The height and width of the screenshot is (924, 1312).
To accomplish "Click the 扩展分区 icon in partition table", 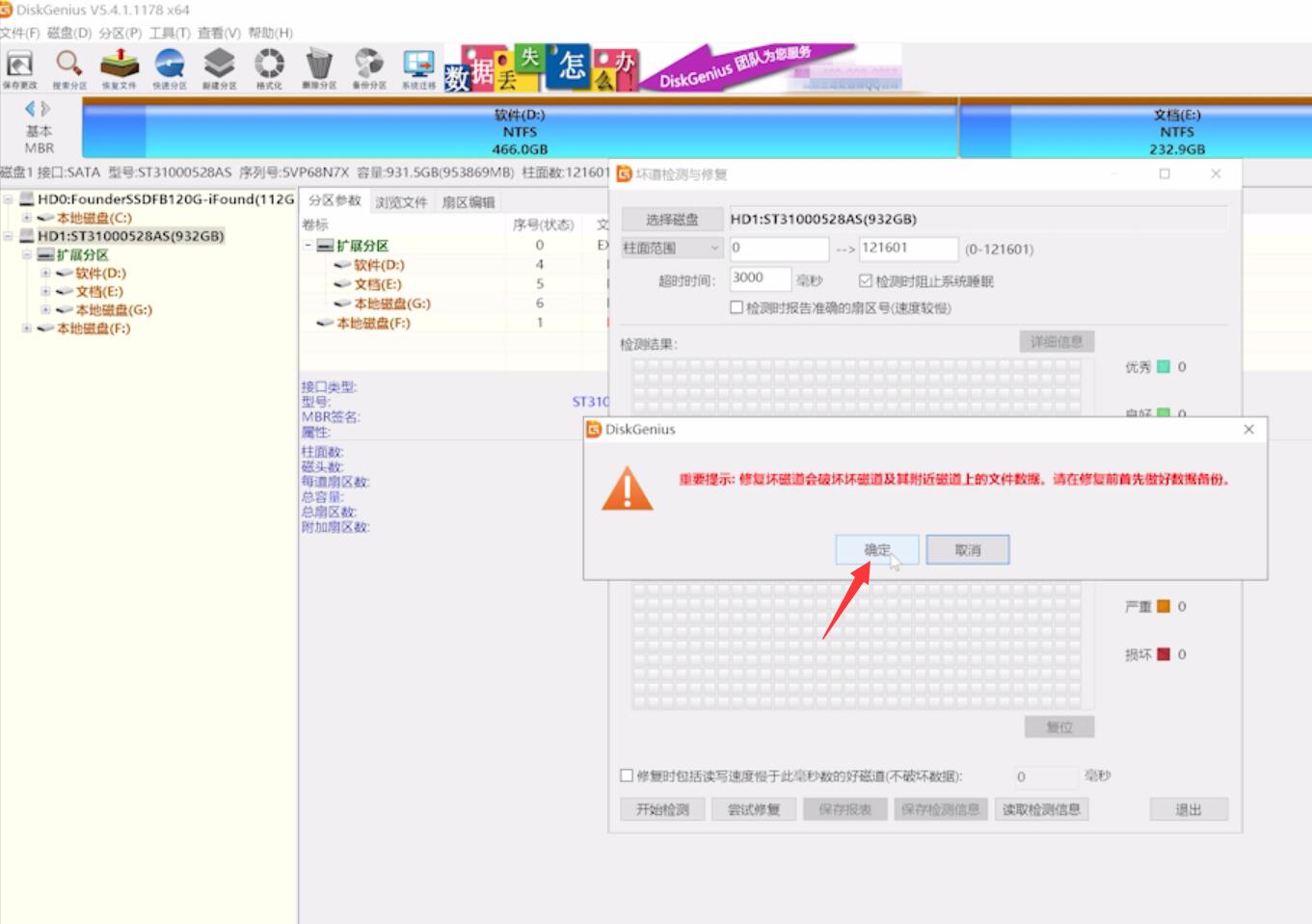I will point(326,246).
